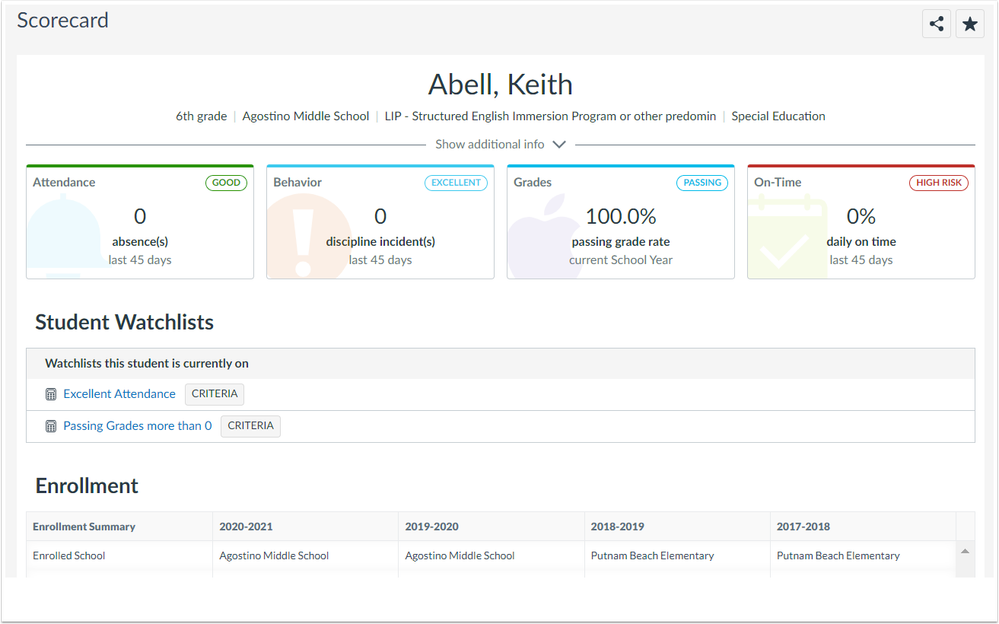Viewport: 999px width, 624px height.
Task: Click the 0% daily on time value
Action: tap(861, 217)
